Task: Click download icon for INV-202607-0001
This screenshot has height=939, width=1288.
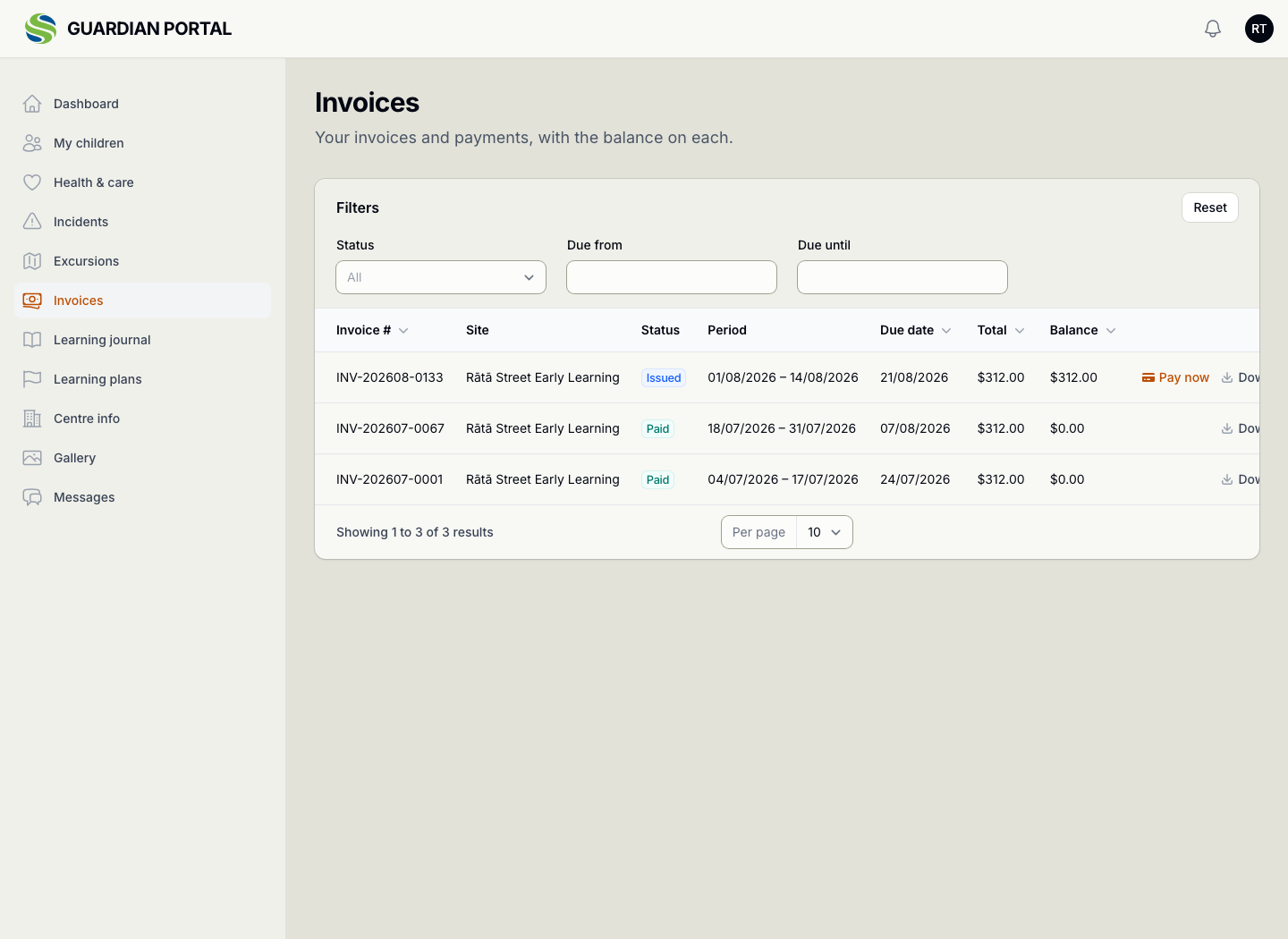Action: [1227, 479]
